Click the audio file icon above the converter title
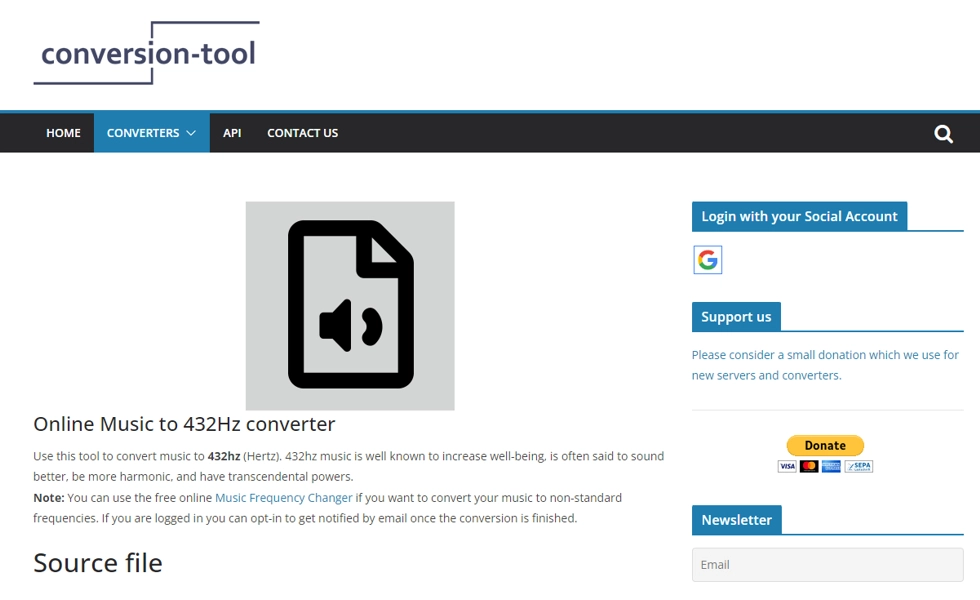The image size is (980, 600). pyautogui.click(x=349, y=305)
